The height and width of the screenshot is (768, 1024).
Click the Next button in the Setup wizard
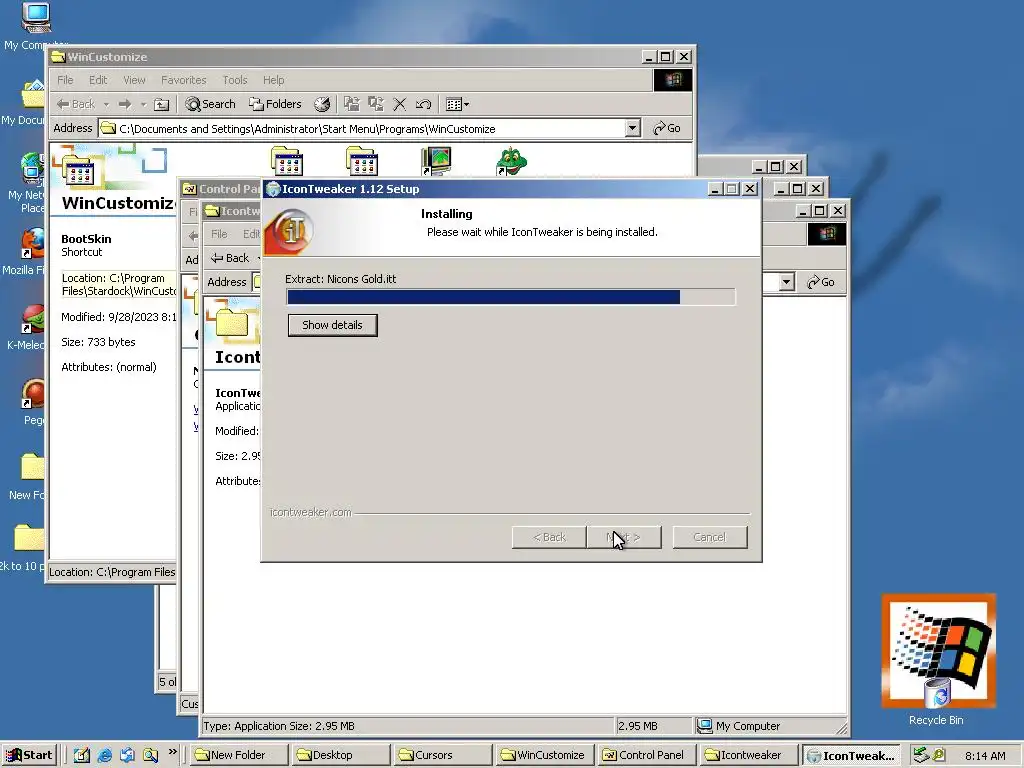624,537
